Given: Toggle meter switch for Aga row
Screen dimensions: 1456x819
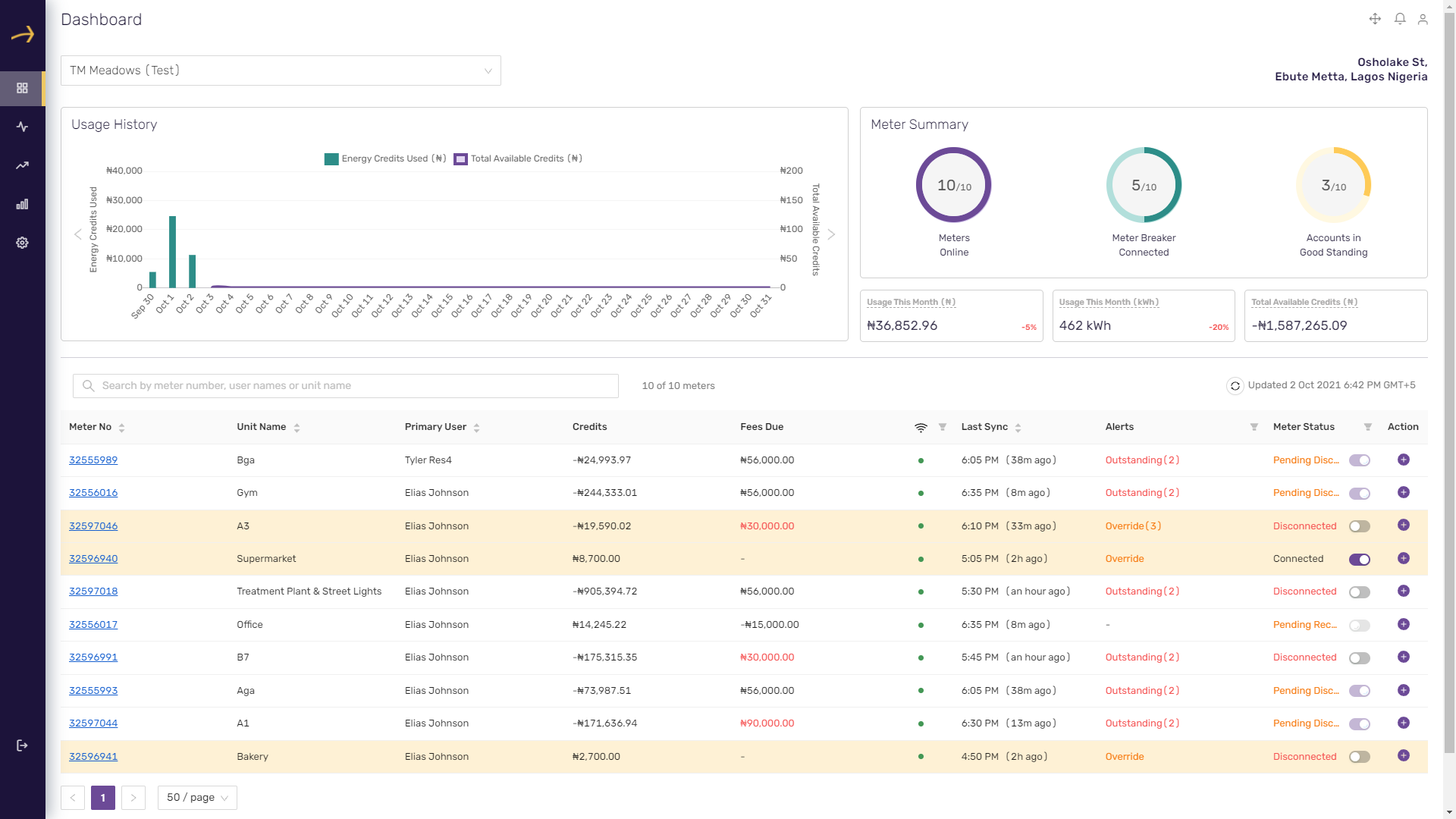Looking at the screenshot, I should pyautogui.click(x=1360, y=691).
